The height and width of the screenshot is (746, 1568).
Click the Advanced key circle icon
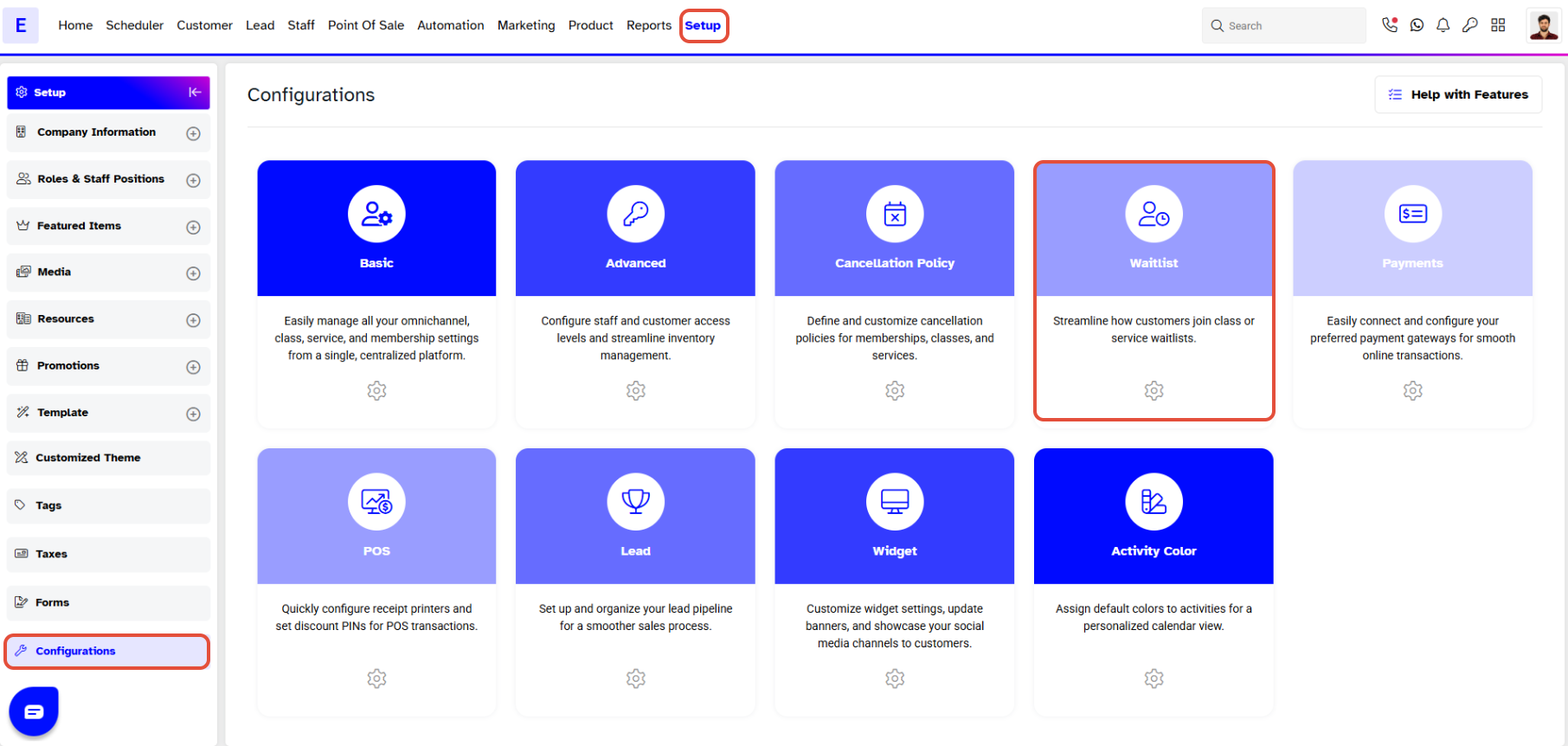coord(636,214)
